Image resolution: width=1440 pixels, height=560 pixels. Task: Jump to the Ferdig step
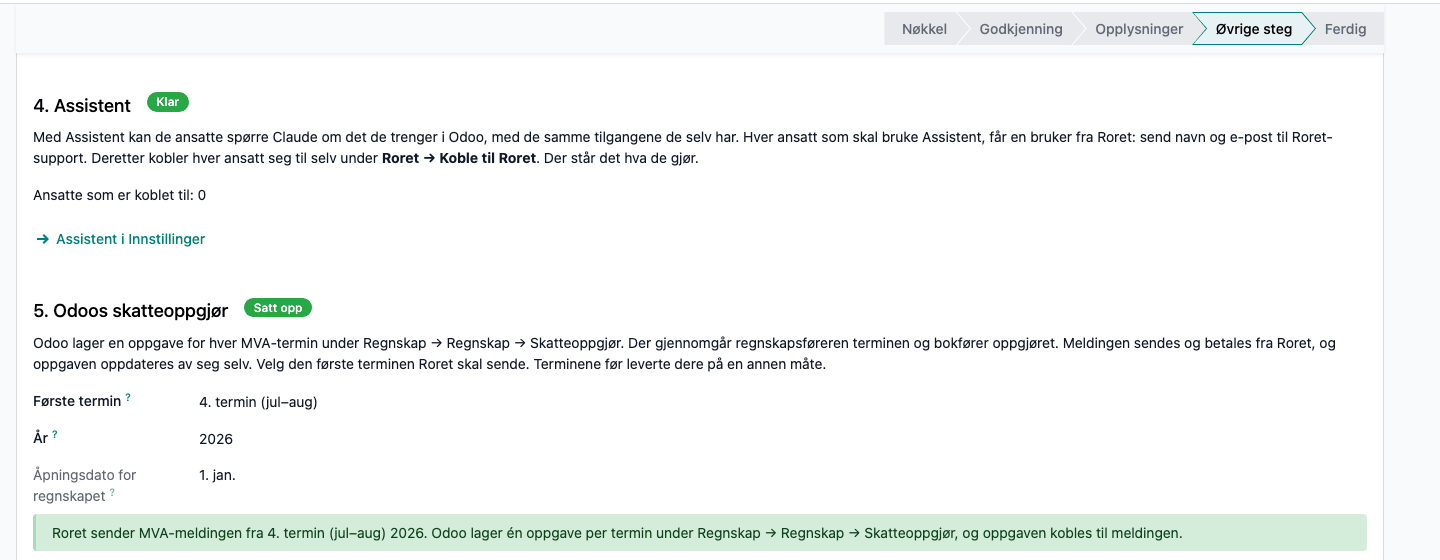coord(1345,29)
